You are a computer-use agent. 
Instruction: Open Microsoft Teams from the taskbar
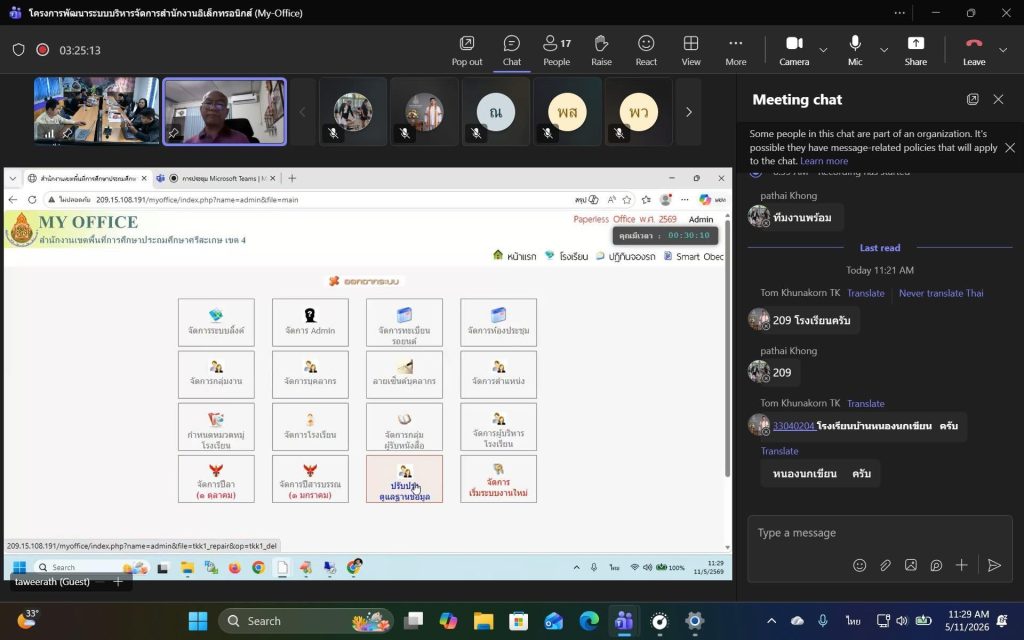tap(624, 620)
